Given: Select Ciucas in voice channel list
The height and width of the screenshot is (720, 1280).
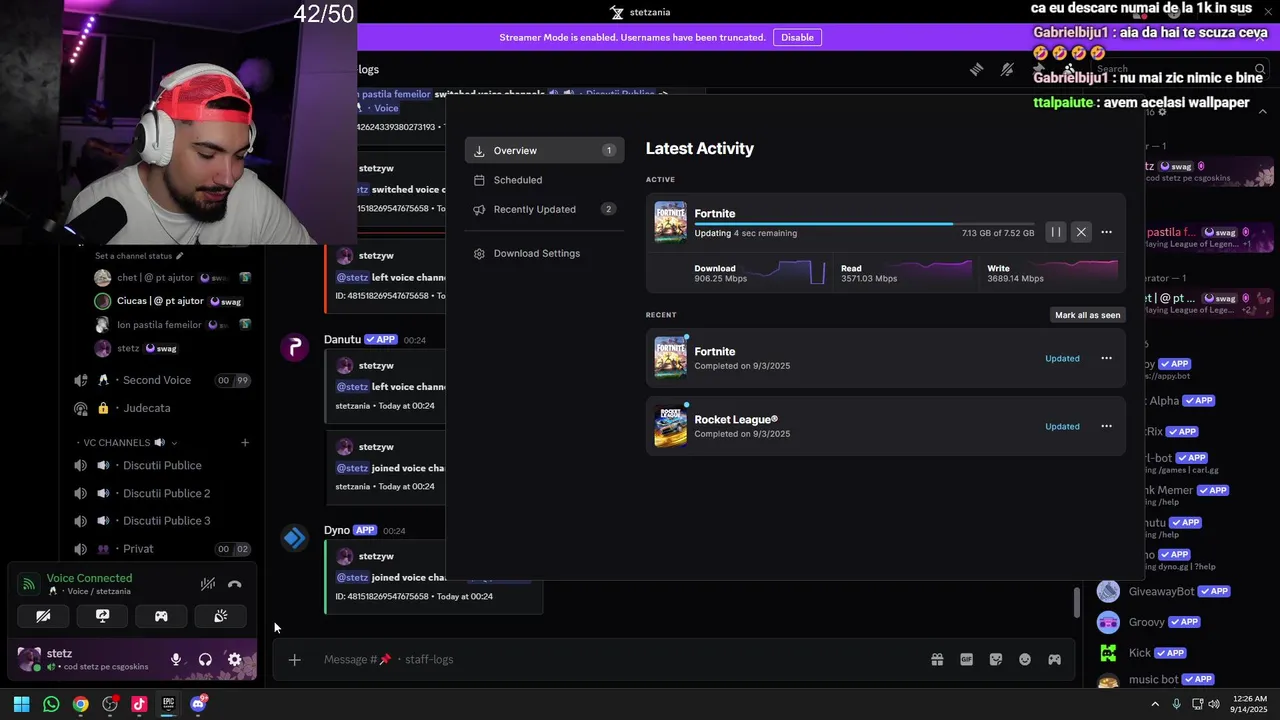Looking at the screenshot, I should pos(170,301).
